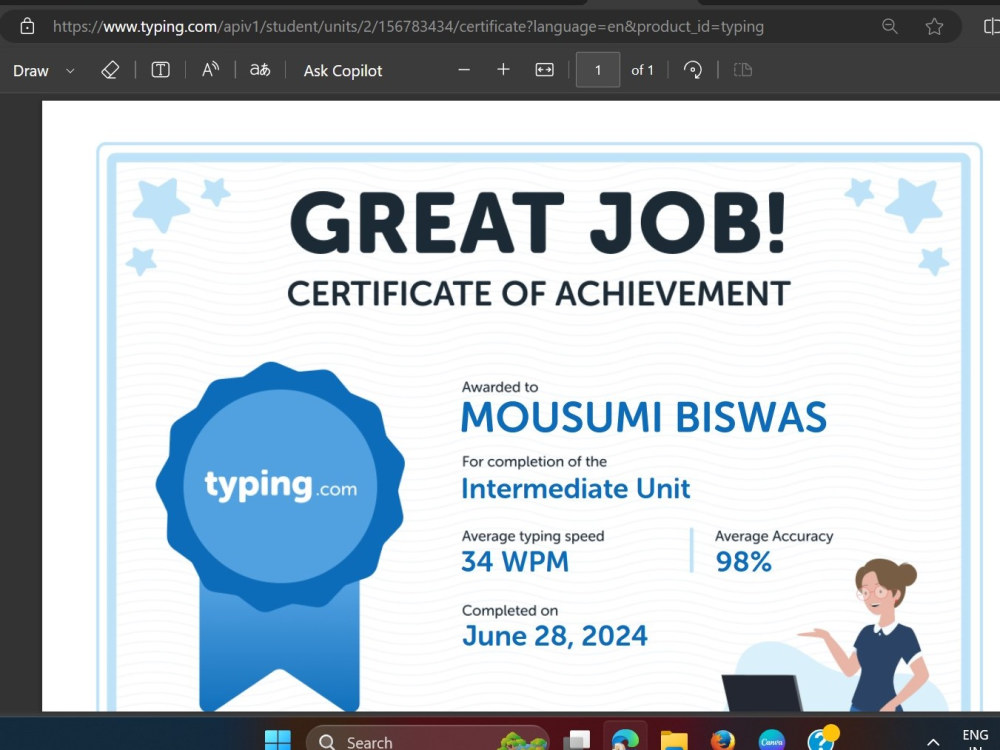Viewport: 1000px width, 750px height.
Task: Start Read aloud
Action: [x=210, y=70]
